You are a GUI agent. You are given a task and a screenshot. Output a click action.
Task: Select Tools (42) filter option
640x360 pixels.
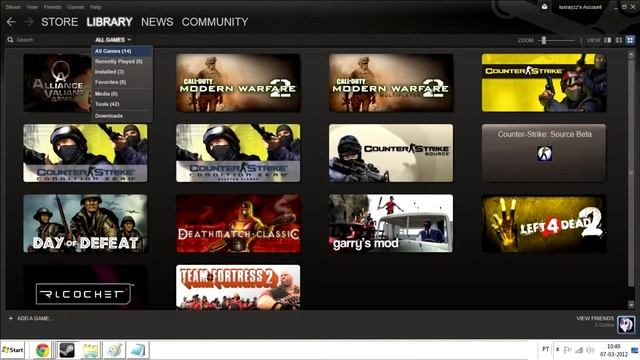coord(122,104)
